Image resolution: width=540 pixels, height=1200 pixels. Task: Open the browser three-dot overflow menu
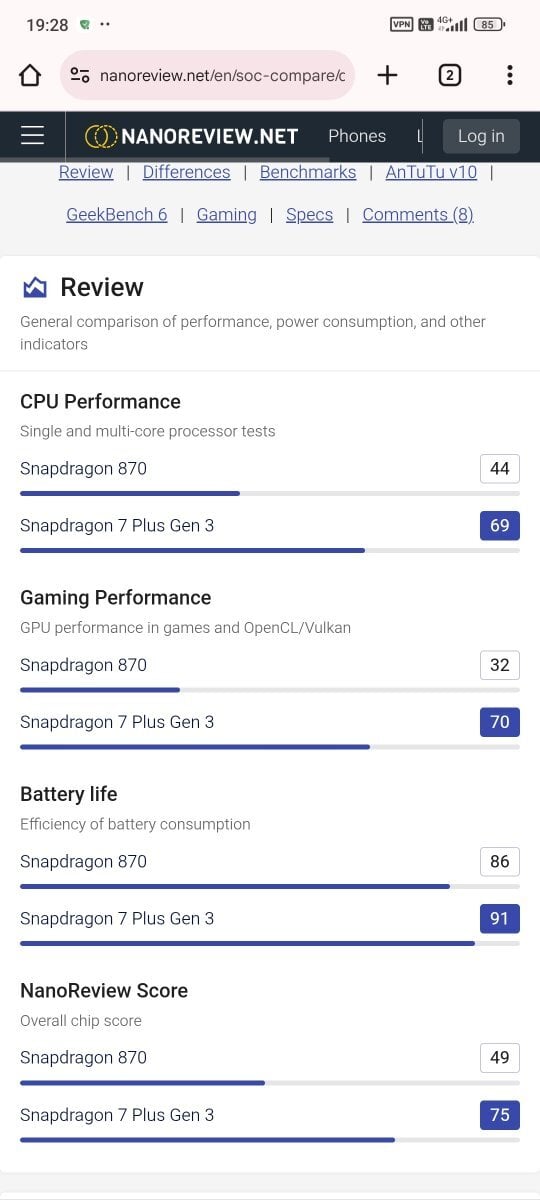[510, 75]
